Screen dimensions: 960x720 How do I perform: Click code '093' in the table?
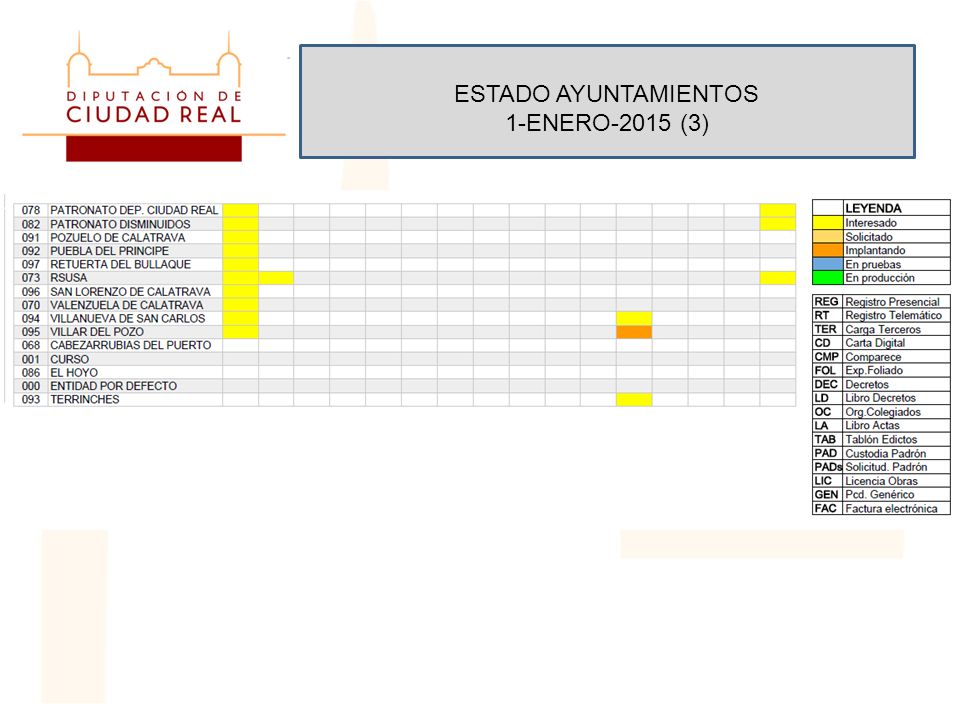tap(31, 400)
